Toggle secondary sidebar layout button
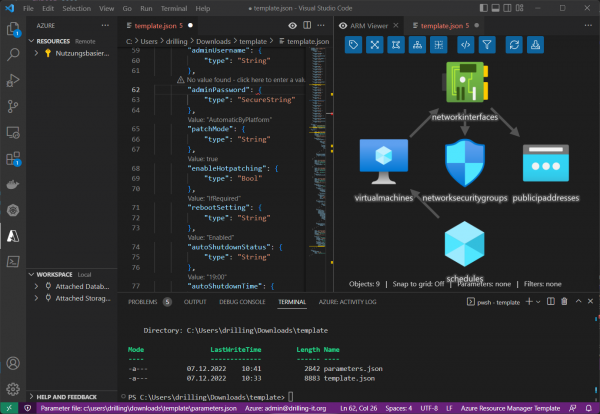This screenshot has width=600, height=414. click(507, 8)
